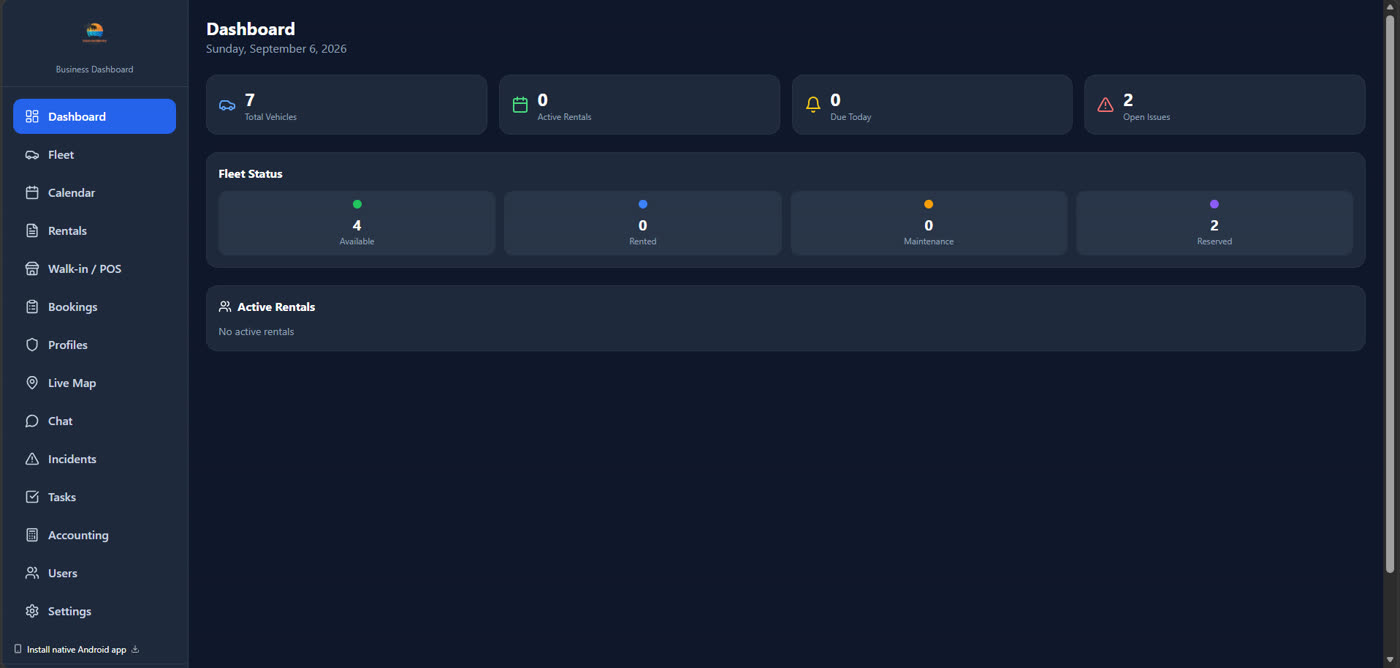Click the company logo above Business Dashboard
Image resolution: width=1400 pixels, height=668 pixels.
tap(94, 33)
